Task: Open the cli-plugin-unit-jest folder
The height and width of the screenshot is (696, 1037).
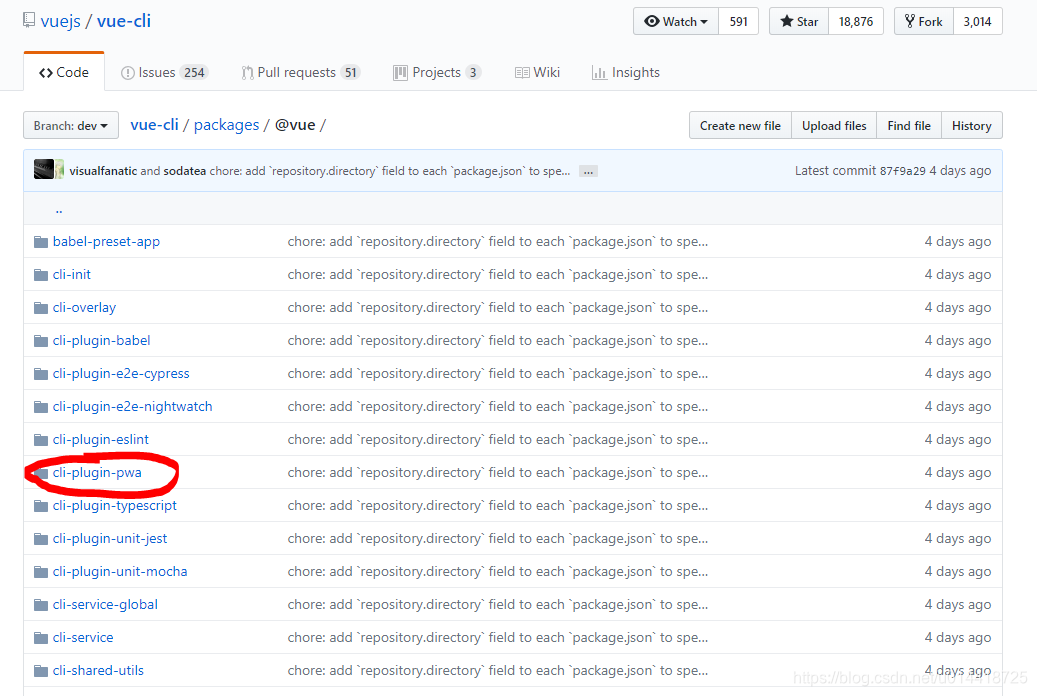Action: pyautogui.click(x=110, y=539)
